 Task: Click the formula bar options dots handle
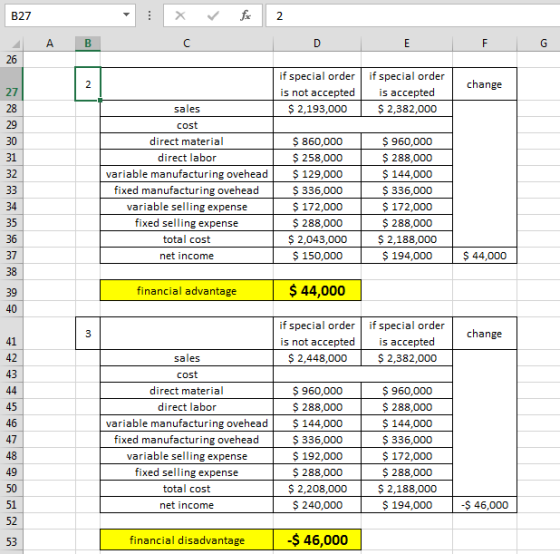[149, 15]
